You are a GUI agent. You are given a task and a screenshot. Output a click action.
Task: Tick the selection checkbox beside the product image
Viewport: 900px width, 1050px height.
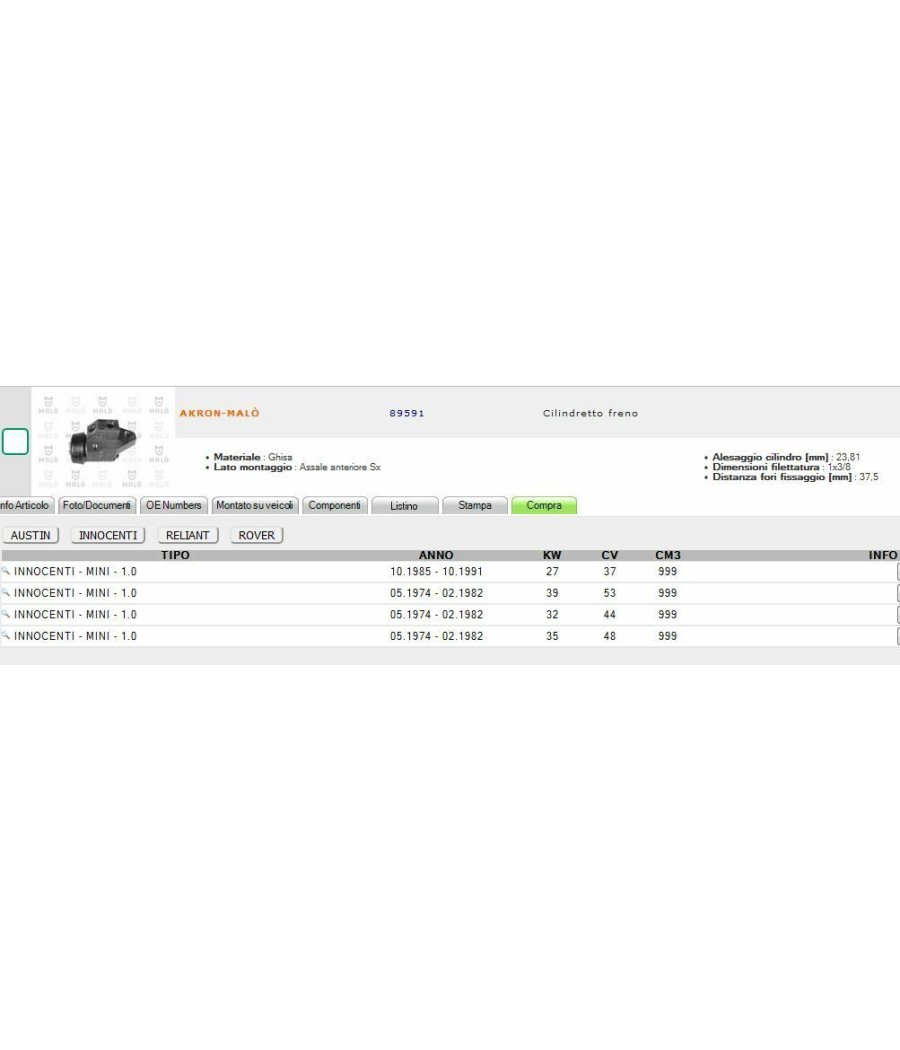click(15, 442)
